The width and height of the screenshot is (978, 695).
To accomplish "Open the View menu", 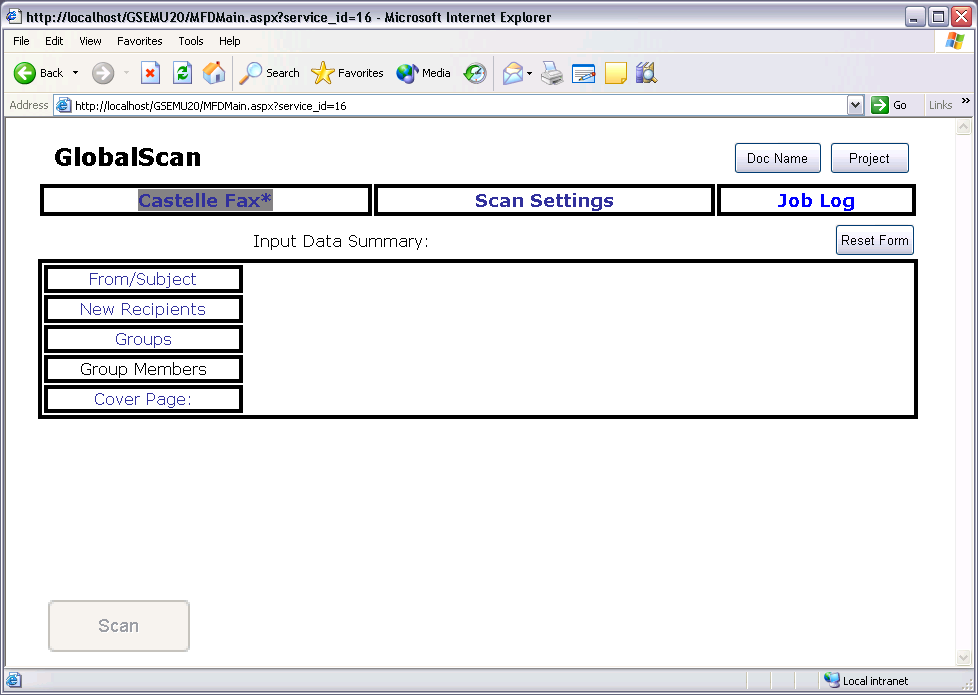I will (x=90, y=41).
